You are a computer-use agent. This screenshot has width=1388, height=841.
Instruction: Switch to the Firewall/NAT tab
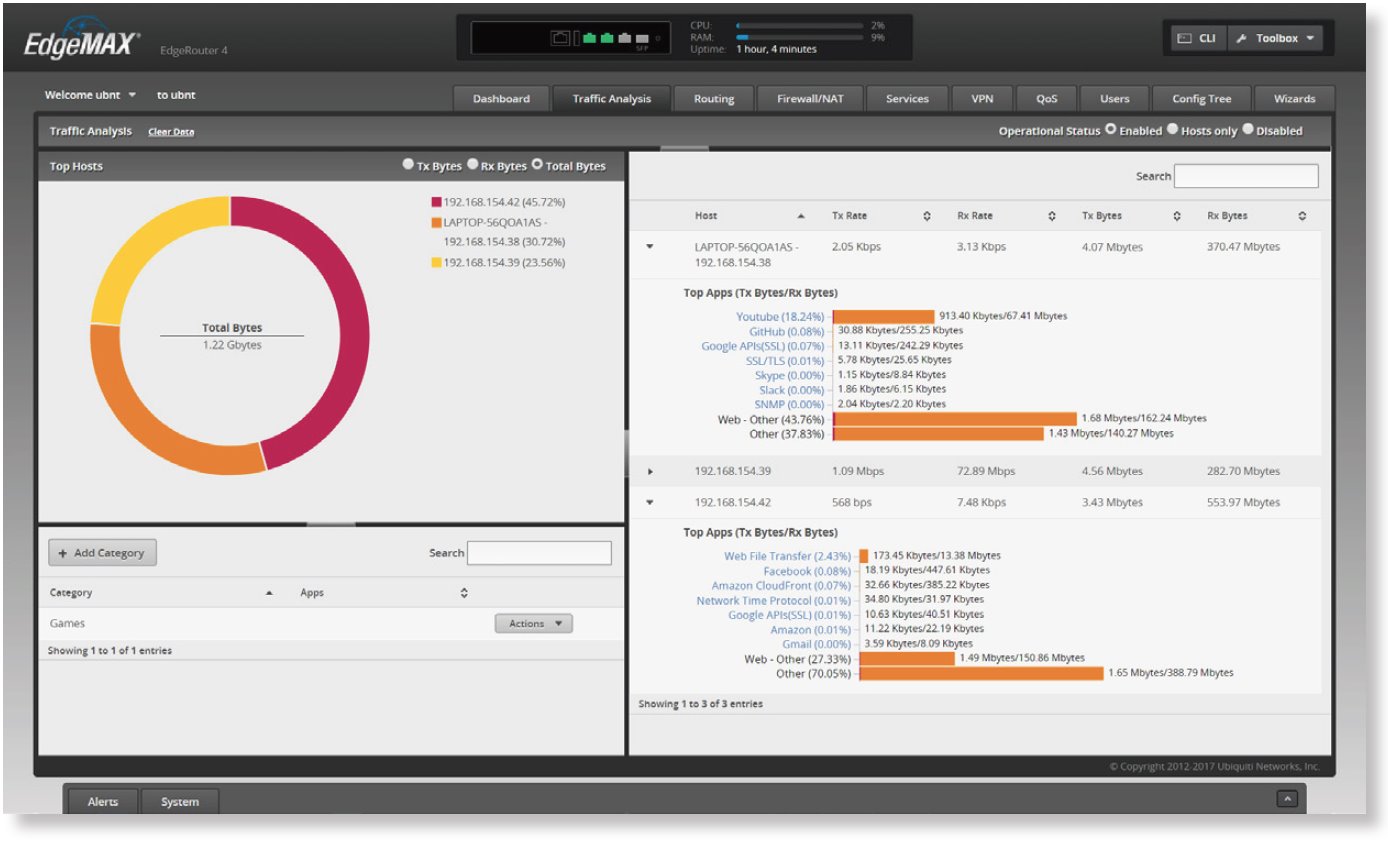[810, 99]
